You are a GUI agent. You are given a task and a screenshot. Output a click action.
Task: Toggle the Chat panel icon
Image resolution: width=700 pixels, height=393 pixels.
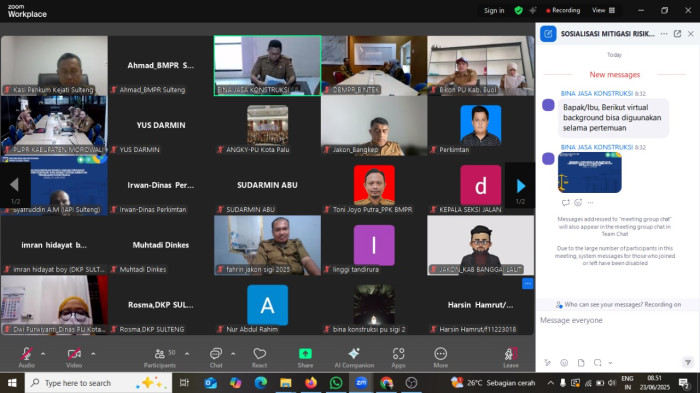click(216, 357)
